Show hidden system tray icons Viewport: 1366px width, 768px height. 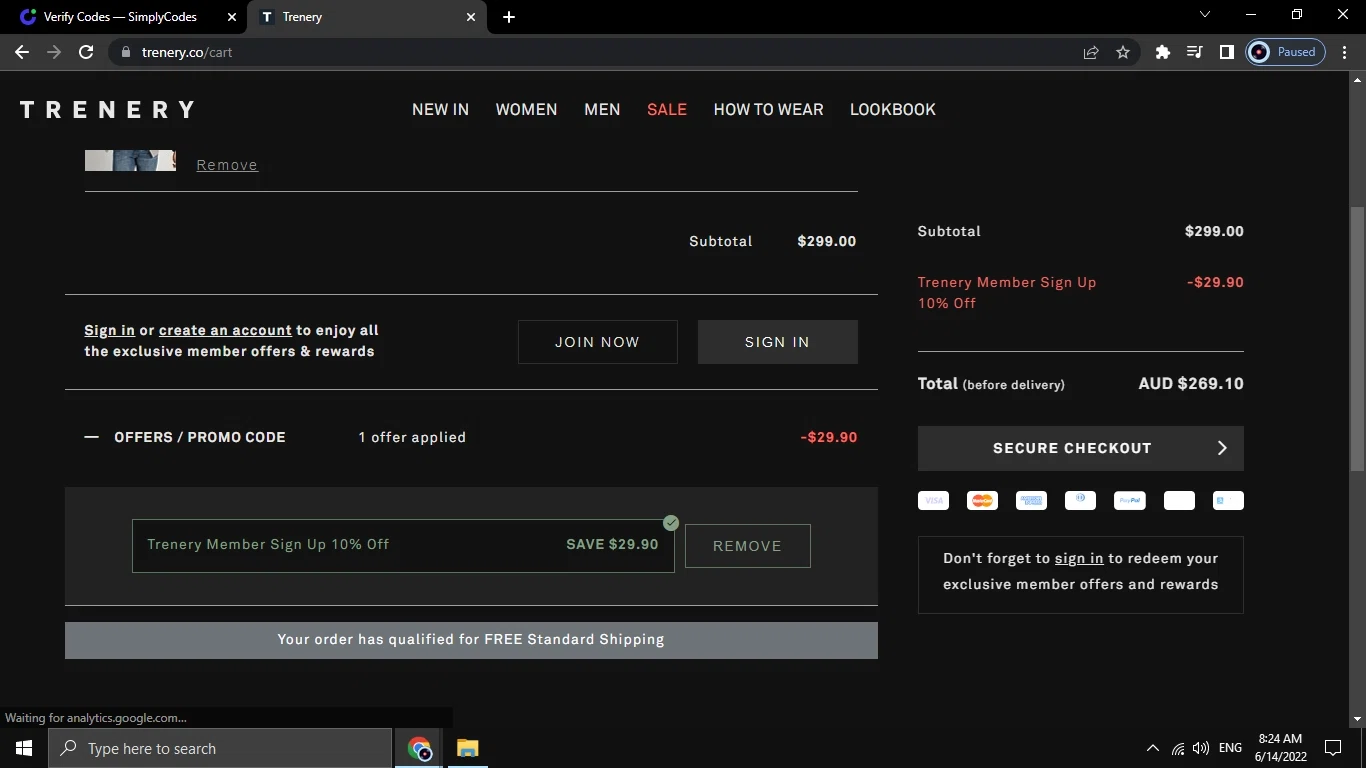[x=1153, y=748]
